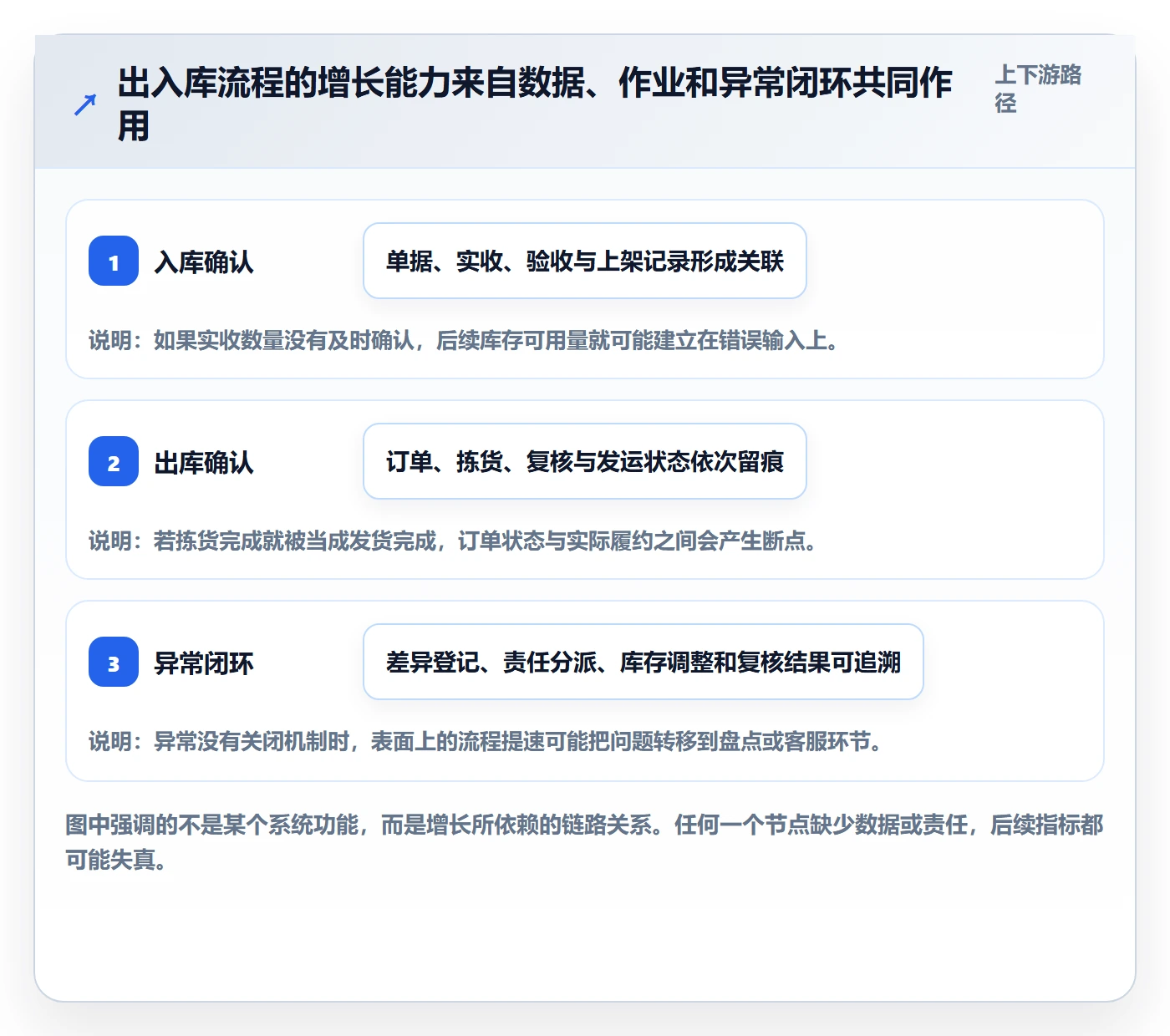This screenshot has width=1170, height=1036.
Task: Click the step number 3 badge
Action: pyautogui.click(x=114, y=662)
